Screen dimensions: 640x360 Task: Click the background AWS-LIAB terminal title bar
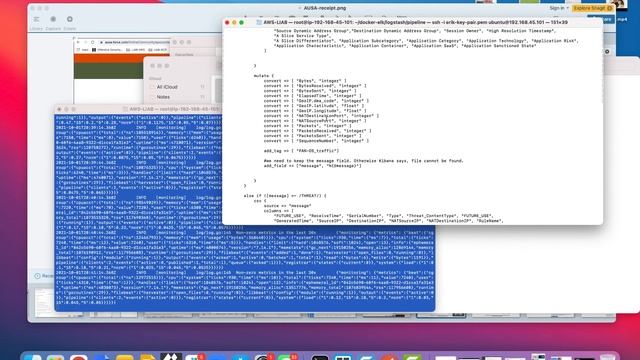[139, 109]
